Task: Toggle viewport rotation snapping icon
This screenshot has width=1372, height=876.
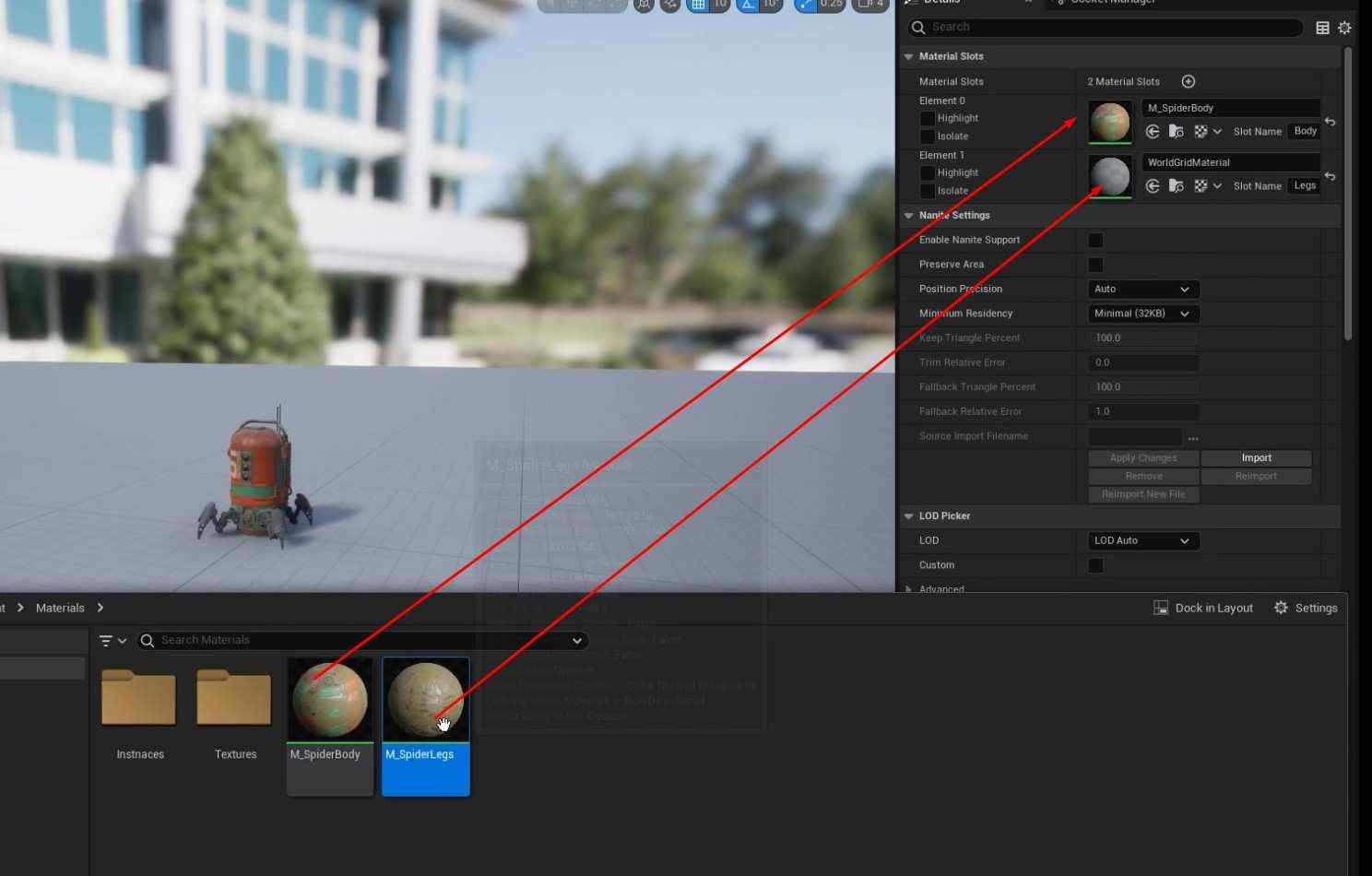Action: (749, 5)
